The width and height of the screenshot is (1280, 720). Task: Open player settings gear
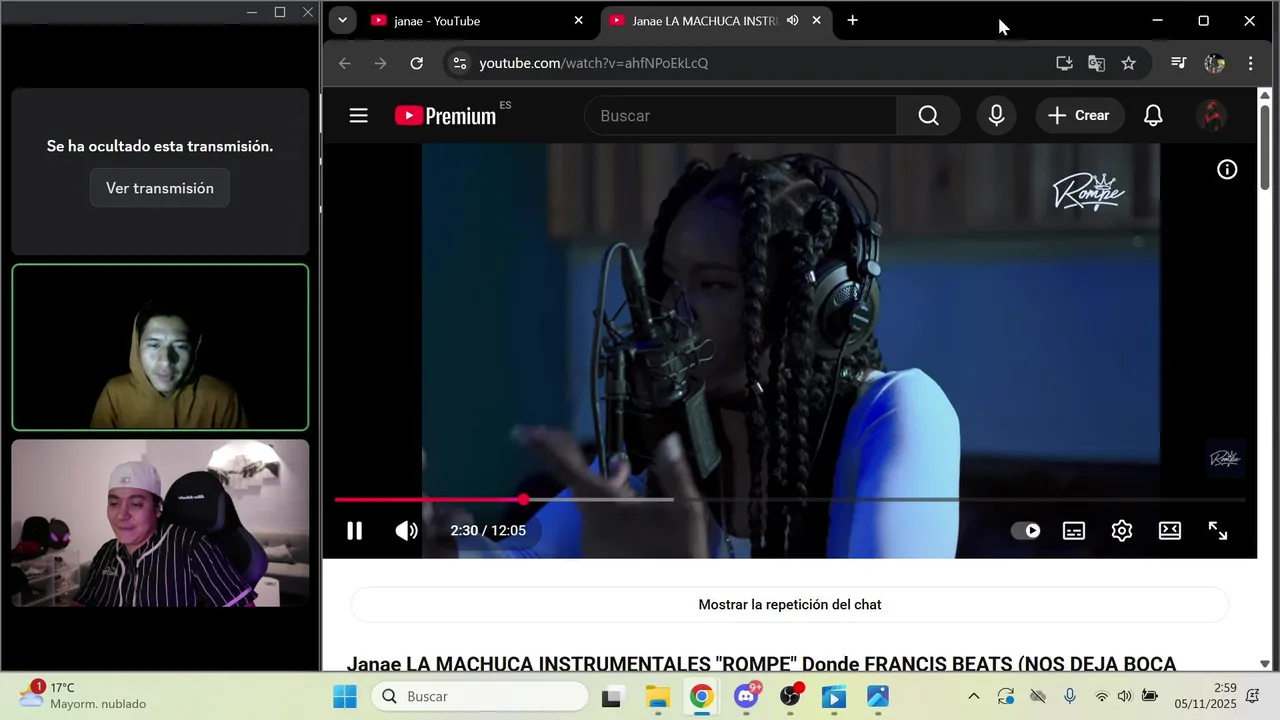[1122, 531]
